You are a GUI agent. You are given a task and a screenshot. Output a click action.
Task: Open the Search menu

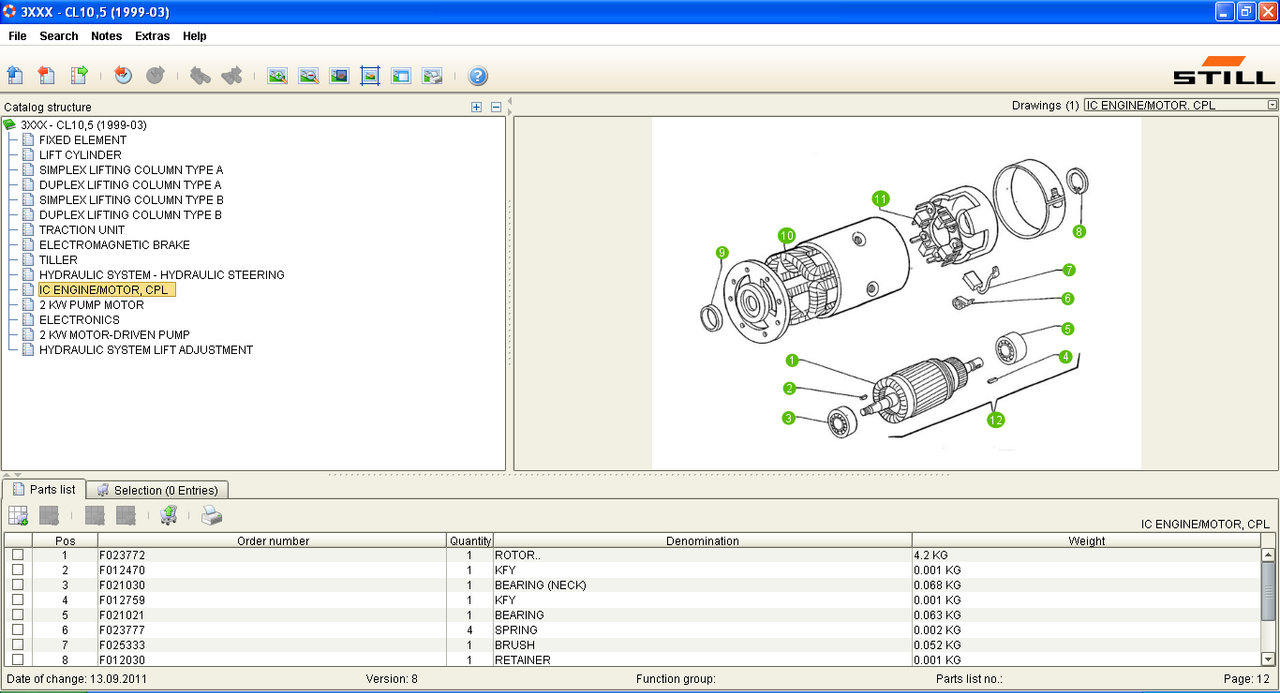(x=59, y=36)
